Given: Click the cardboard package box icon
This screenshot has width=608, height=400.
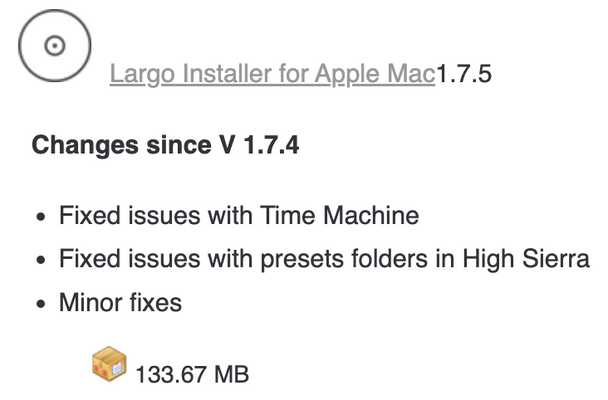Looking at the screenshot, I should (109, 364).
